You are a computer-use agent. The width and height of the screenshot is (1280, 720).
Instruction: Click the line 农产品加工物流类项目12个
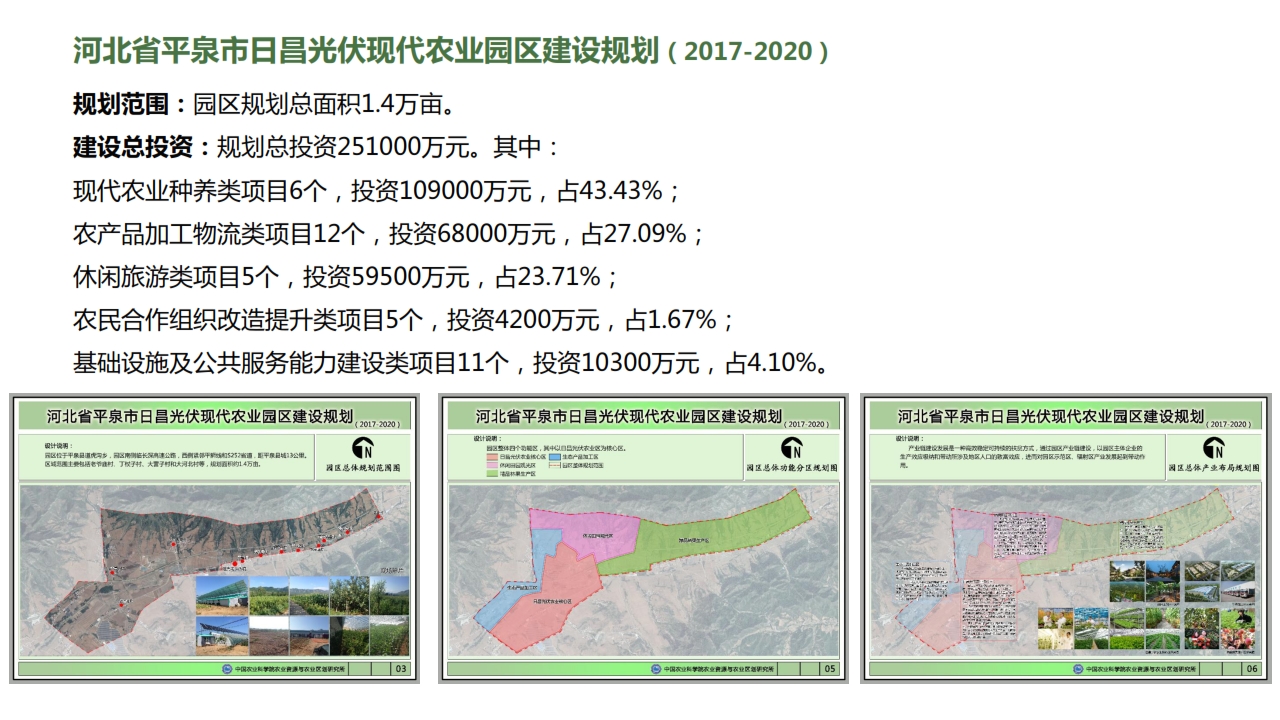click(x=219, y=234)
